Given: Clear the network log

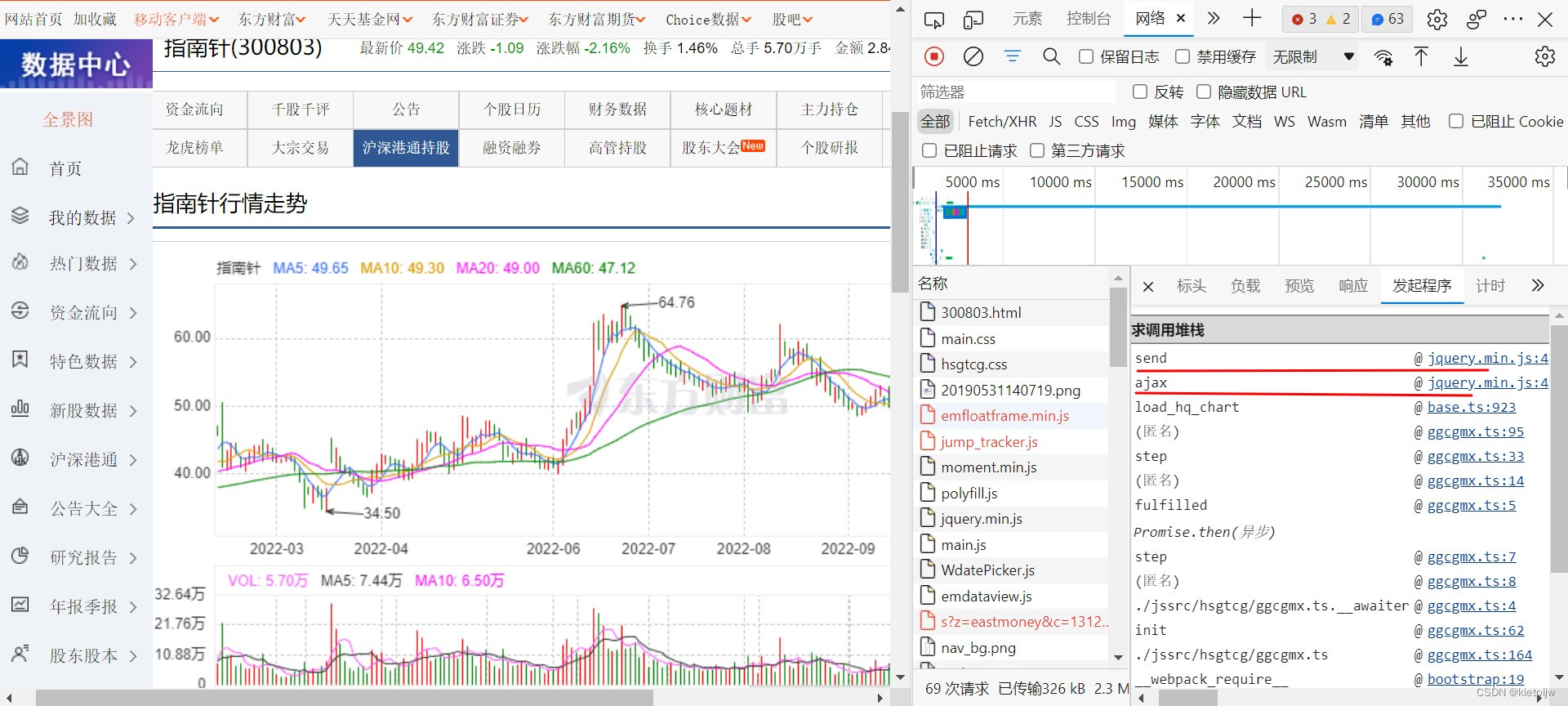Looking at the screenshot, I should click(x=973, y=56).
